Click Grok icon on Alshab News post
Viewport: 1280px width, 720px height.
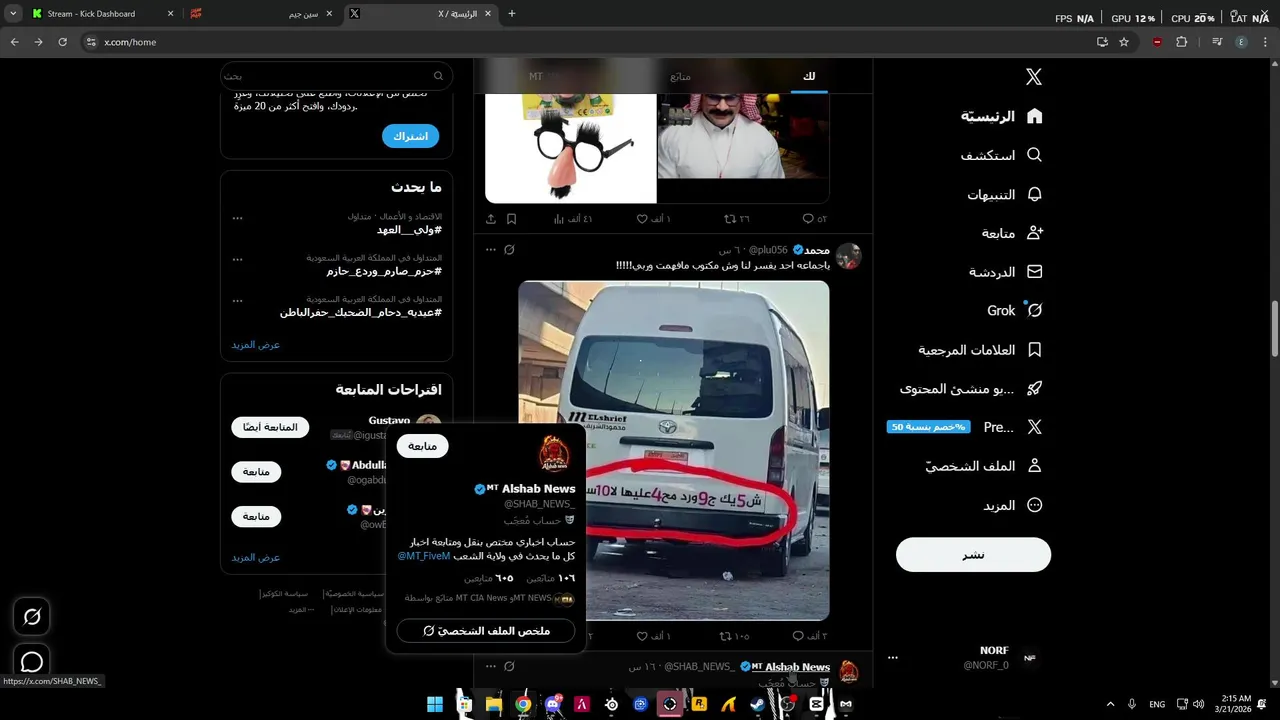pos(509,666)
